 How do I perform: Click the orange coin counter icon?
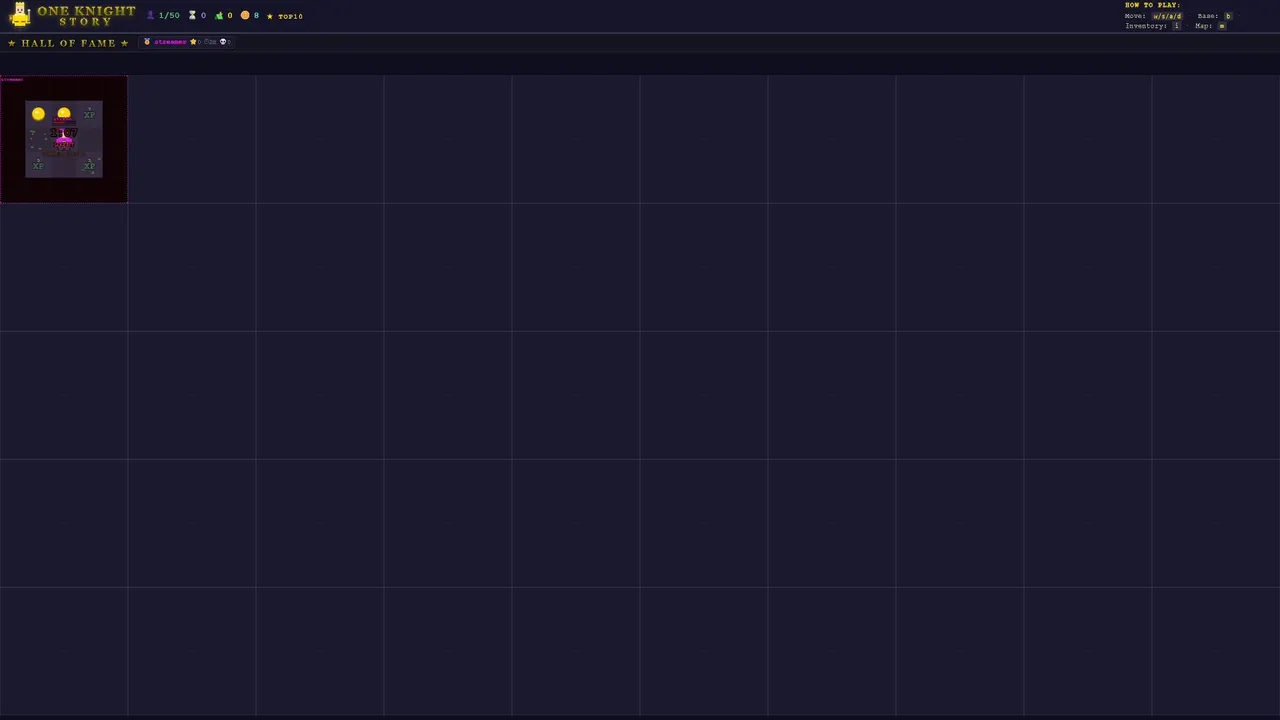click(x=245, y=15)
